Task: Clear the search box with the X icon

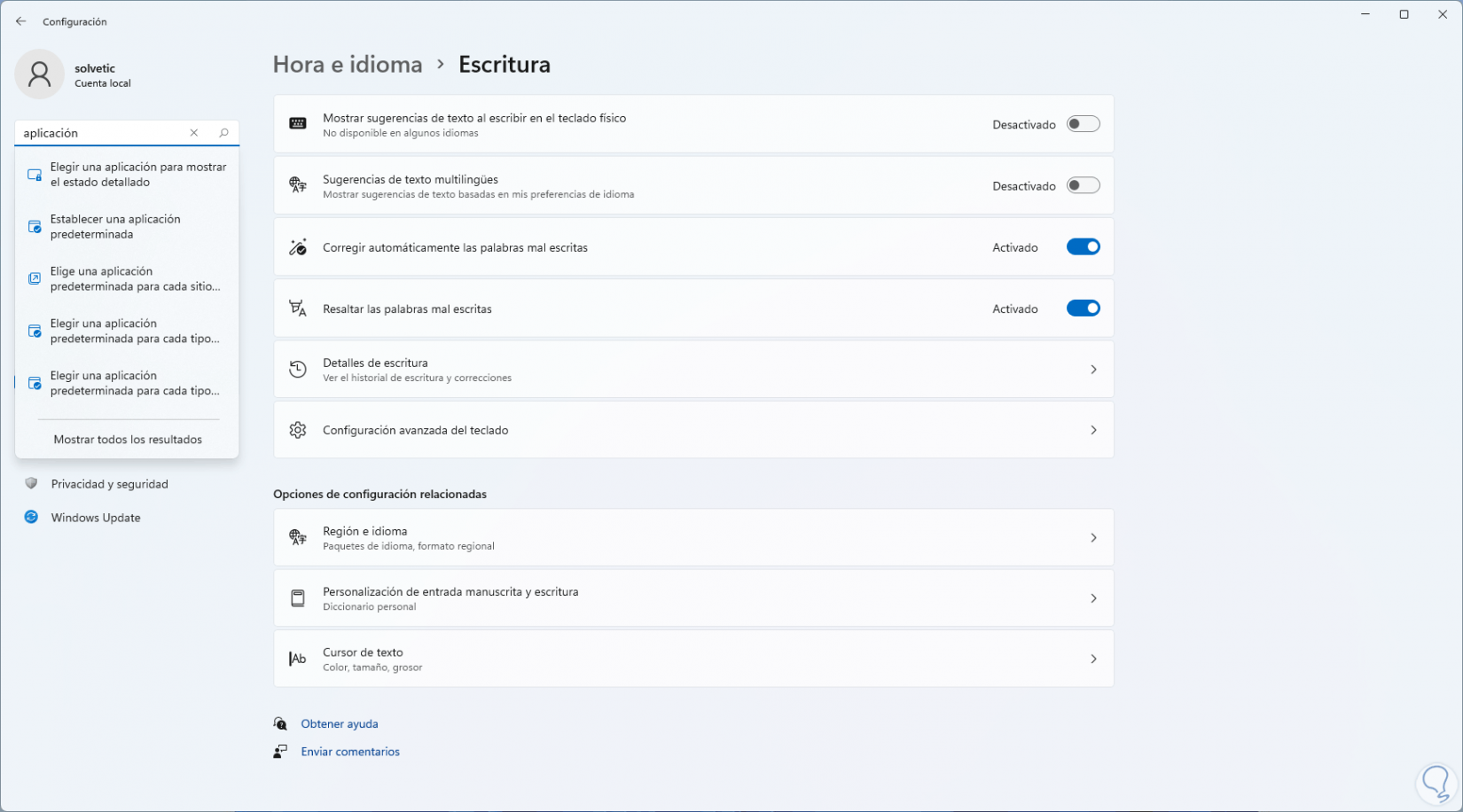Action: pos(194,133)
